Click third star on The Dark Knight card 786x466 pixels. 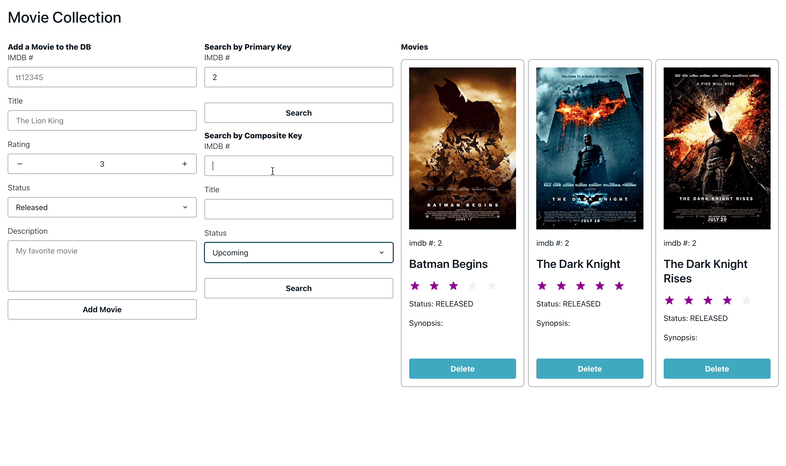coord(580,286)
